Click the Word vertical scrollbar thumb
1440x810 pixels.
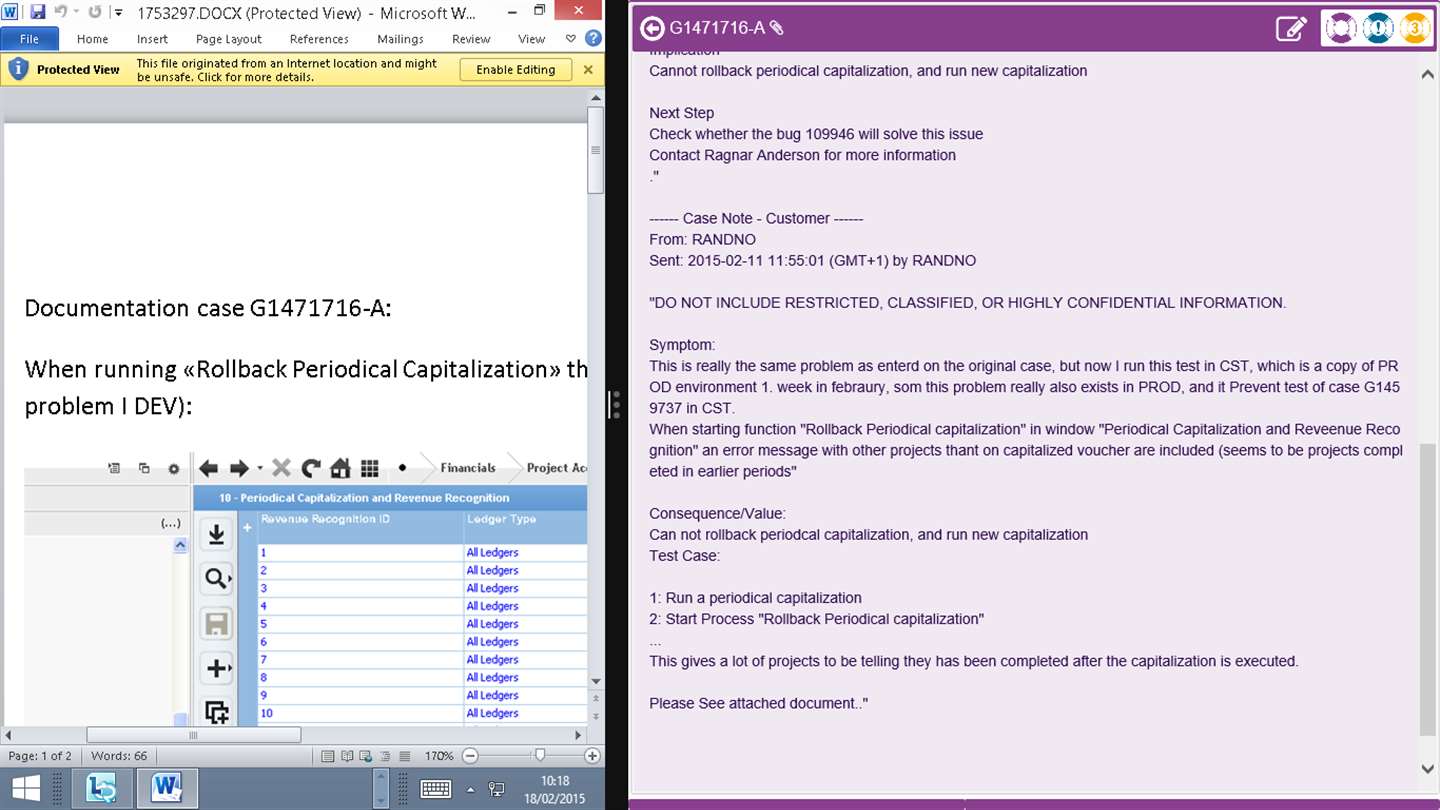[595, 150]
